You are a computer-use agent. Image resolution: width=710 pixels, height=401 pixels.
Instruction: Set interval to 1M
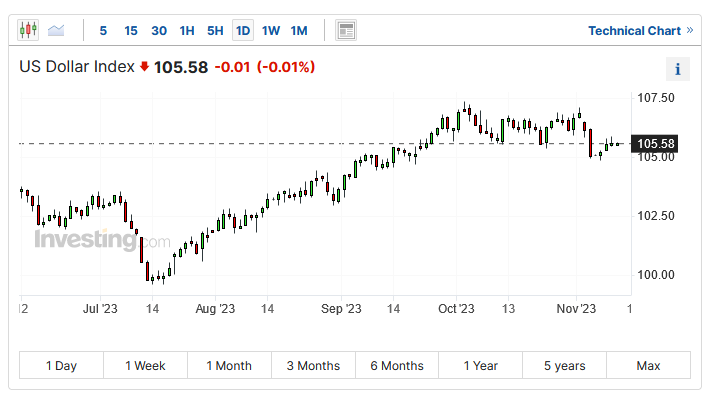click(x=299, y=30)
